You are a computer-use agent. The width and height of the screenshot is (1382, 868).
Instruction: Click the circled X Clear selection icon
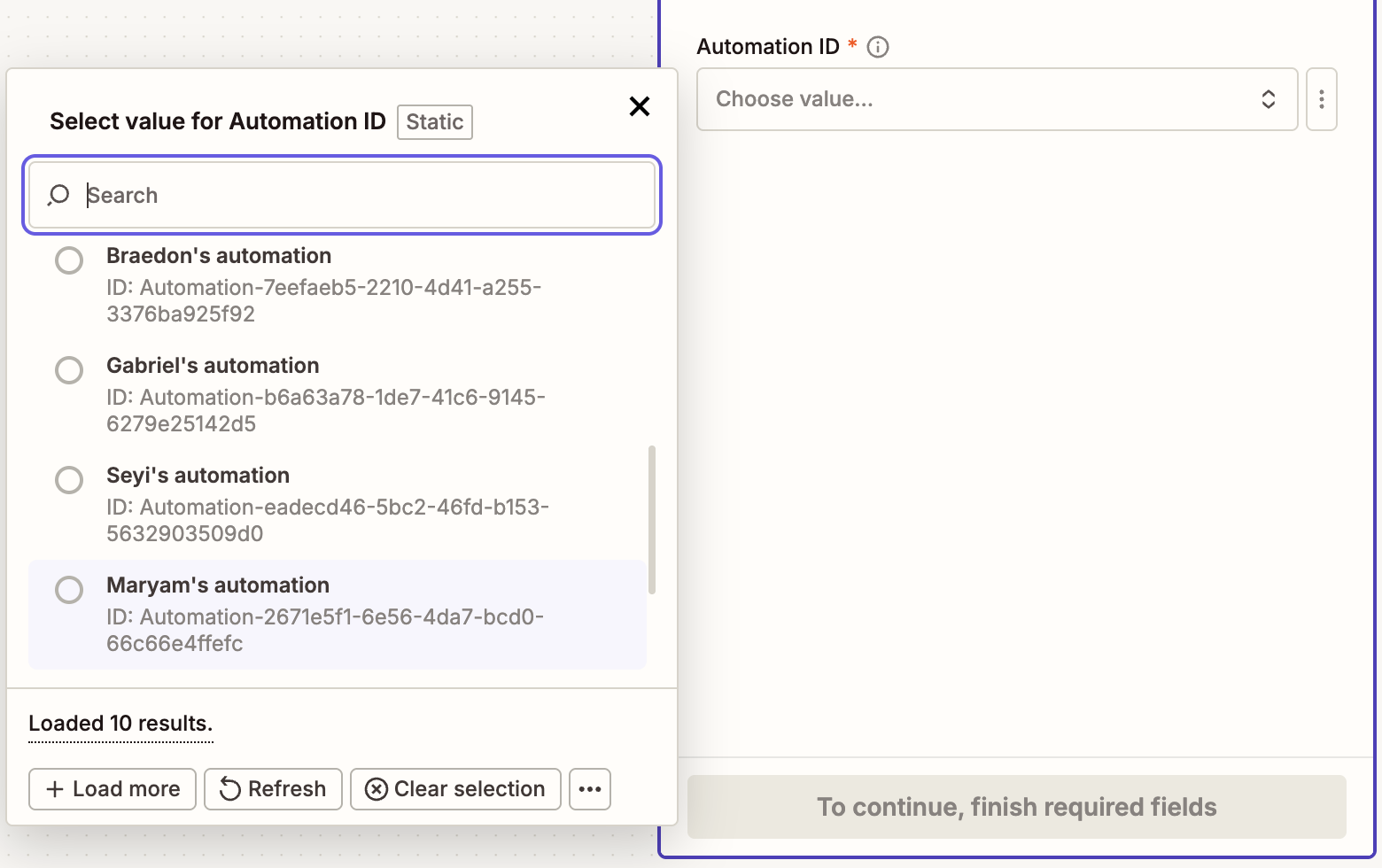pyautogui.click(x=377, y=789)
